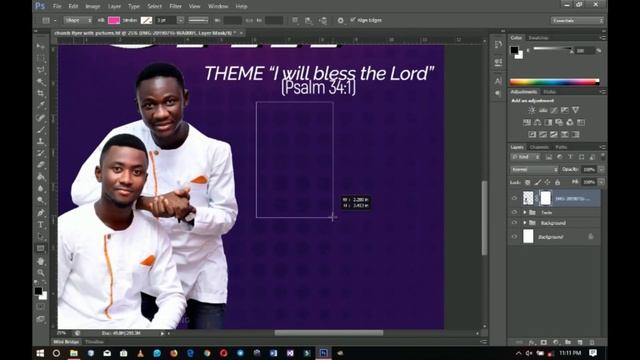Select the Lasso tool
The image size is (640, 360).
(x=40, y=70)
